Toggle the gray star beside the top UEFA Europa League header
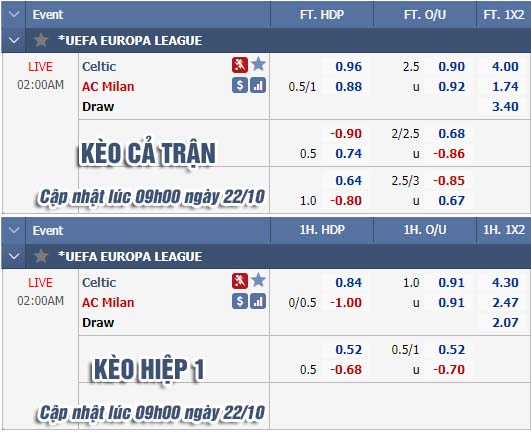The height and width of the screenshot is (433, 531). (41, 40)
